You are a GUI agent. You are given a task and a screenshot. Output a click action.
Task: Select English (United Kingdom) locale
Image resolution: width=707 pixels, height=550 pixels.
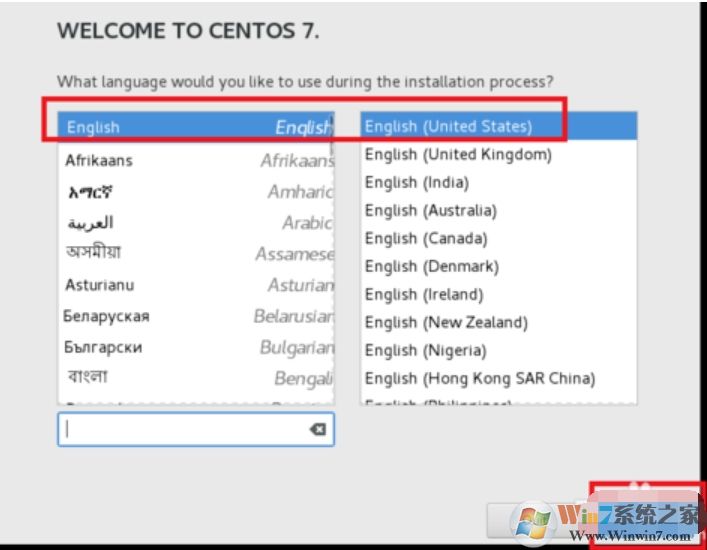(498, 154)
